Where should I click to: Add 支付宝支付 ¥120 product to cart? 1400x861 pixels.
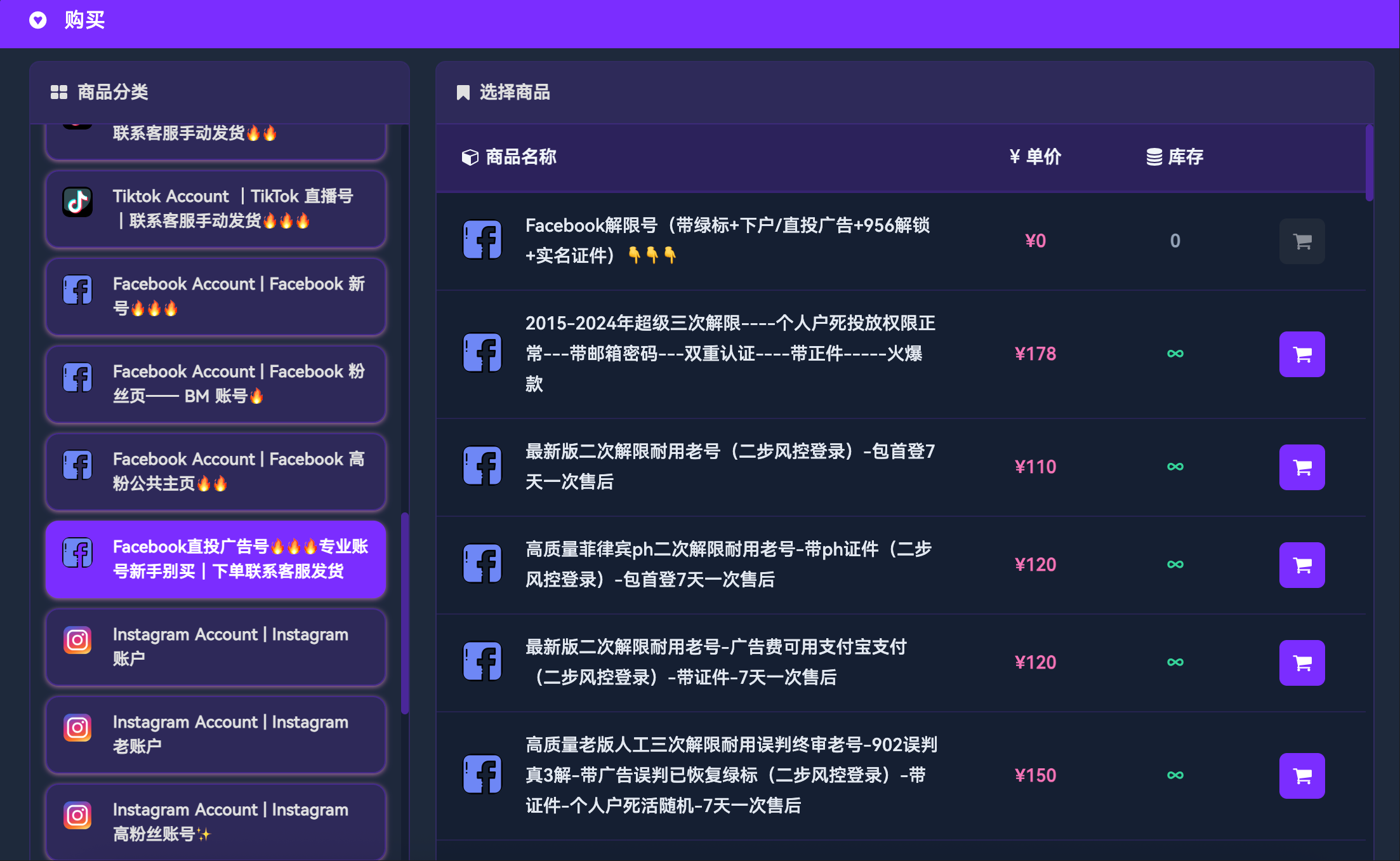[1302, 663]
